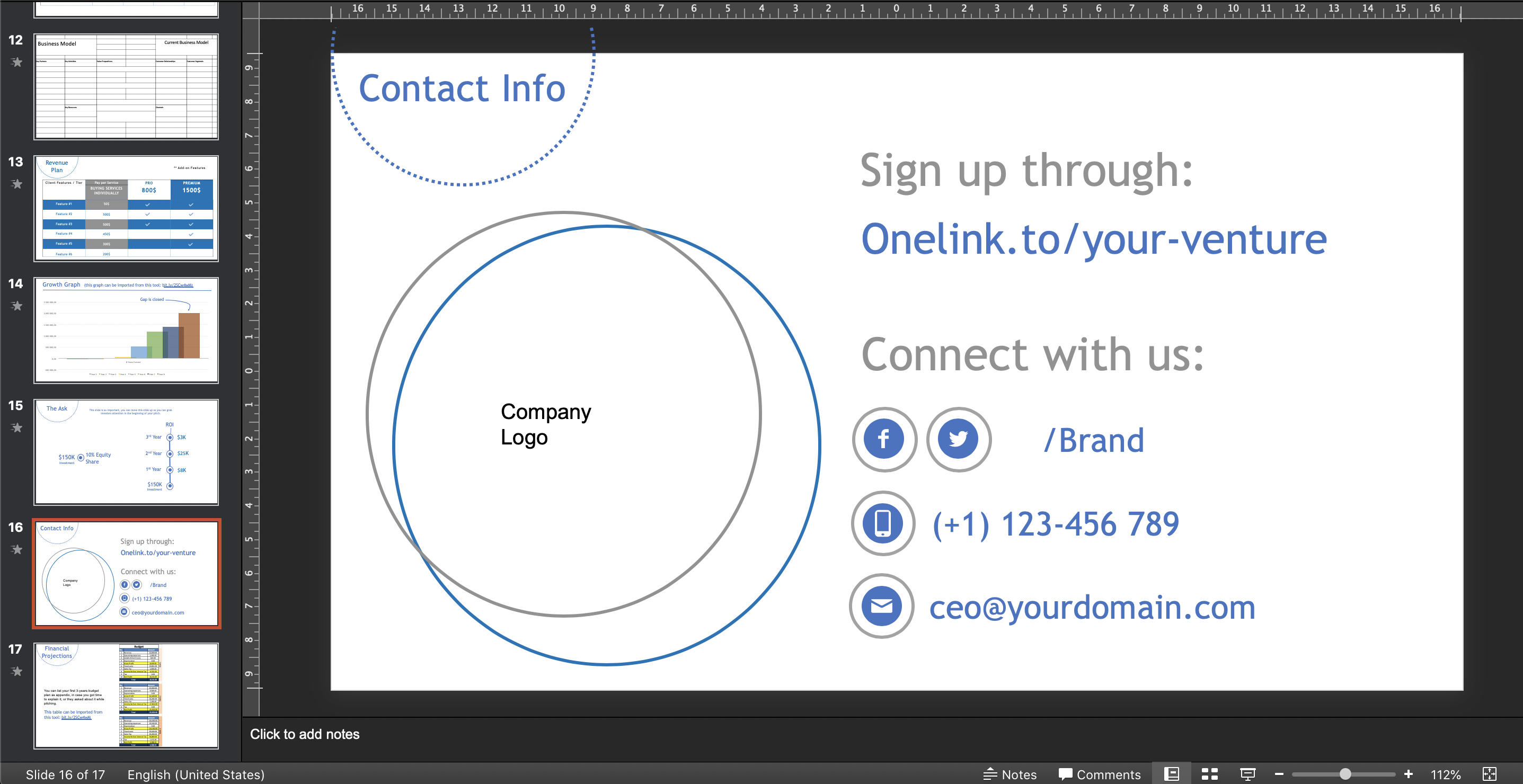Viewport: 1523px width, 784px height.
Task: Click the English (United States) language indicator
Action: [196, 774]
